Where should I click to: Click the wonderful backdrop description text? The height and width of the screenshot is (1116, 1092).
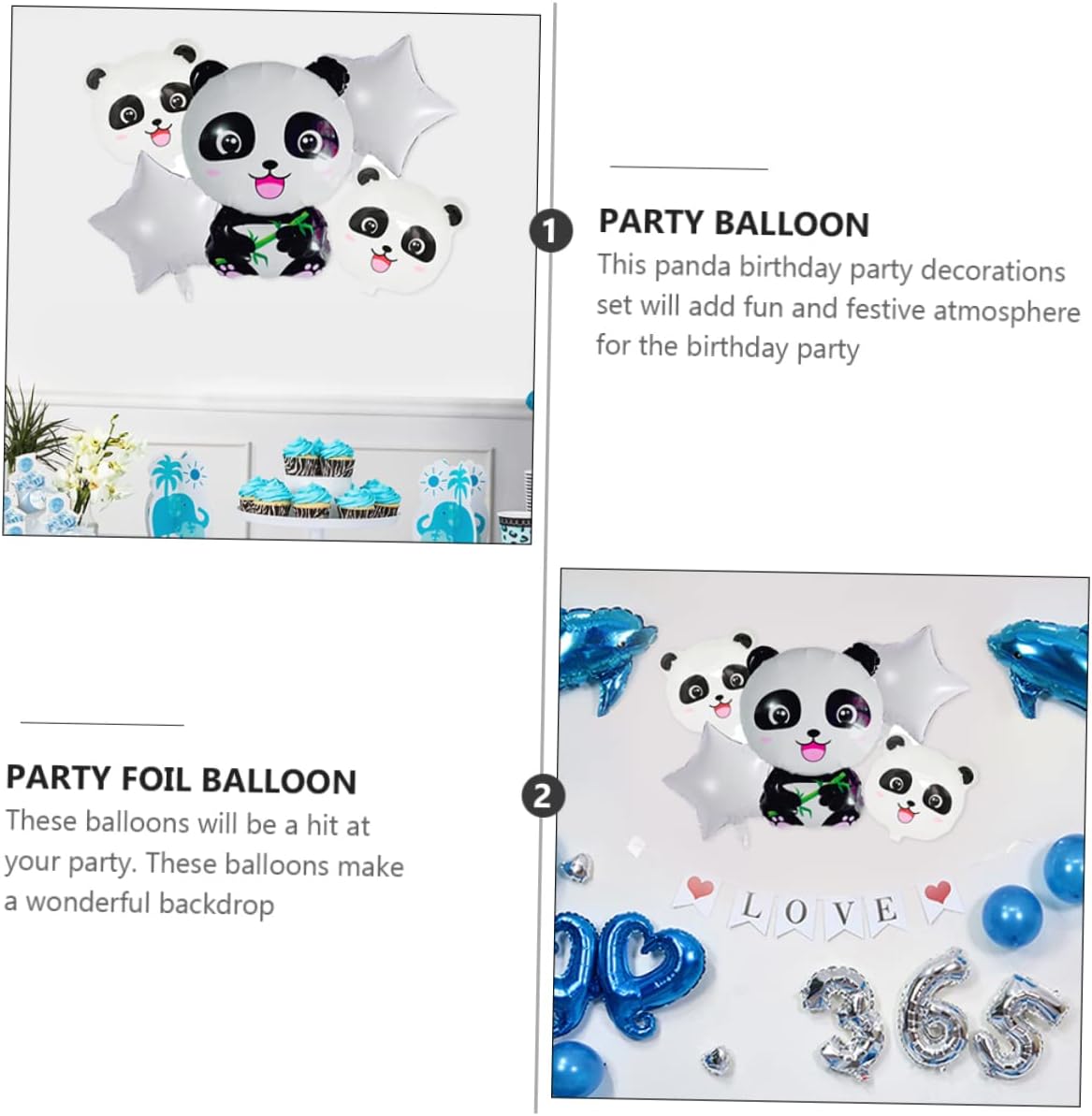(x=204, y=862)
